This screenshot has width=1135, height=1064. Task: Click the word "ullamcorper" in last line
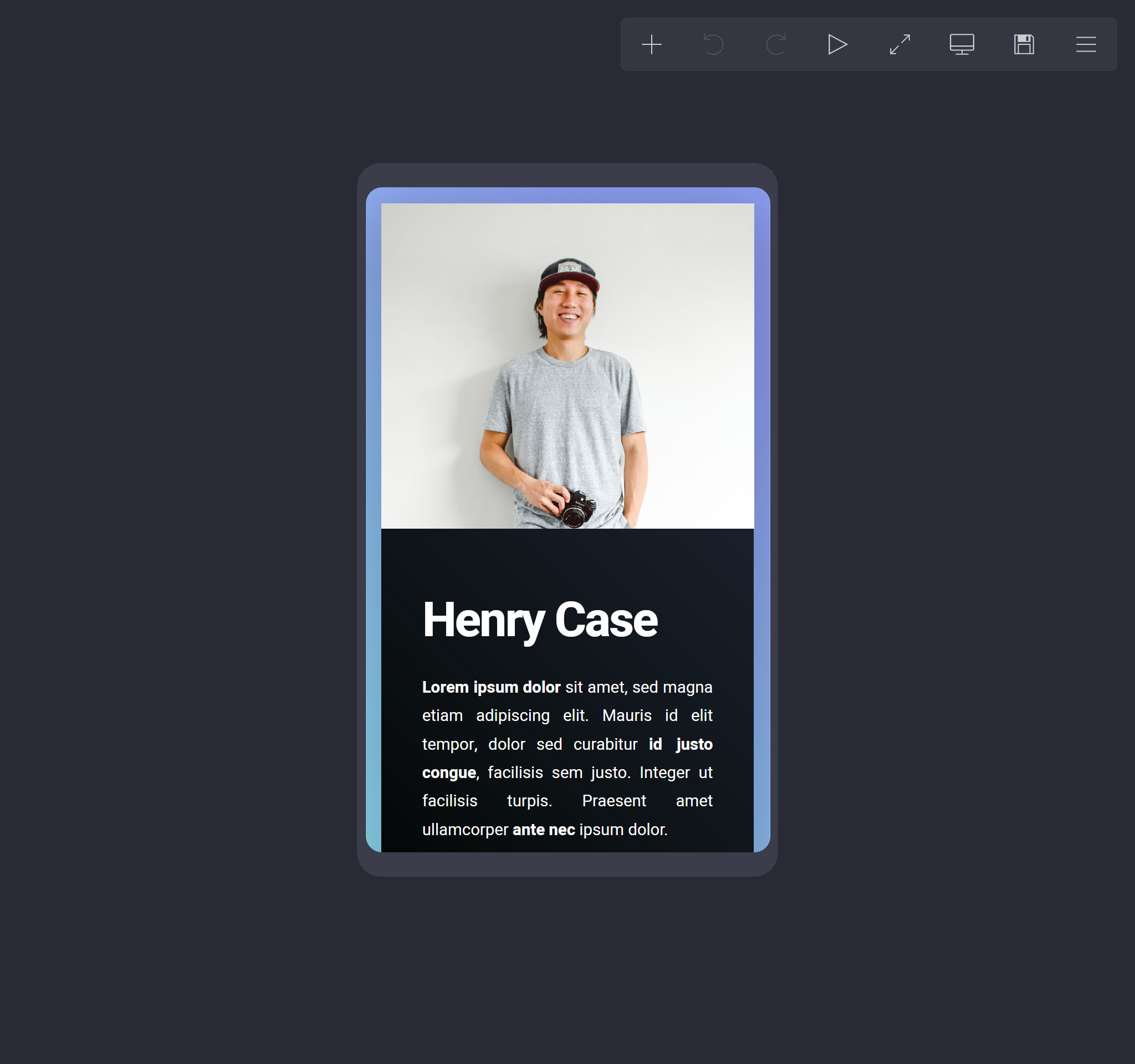point(465,830)
